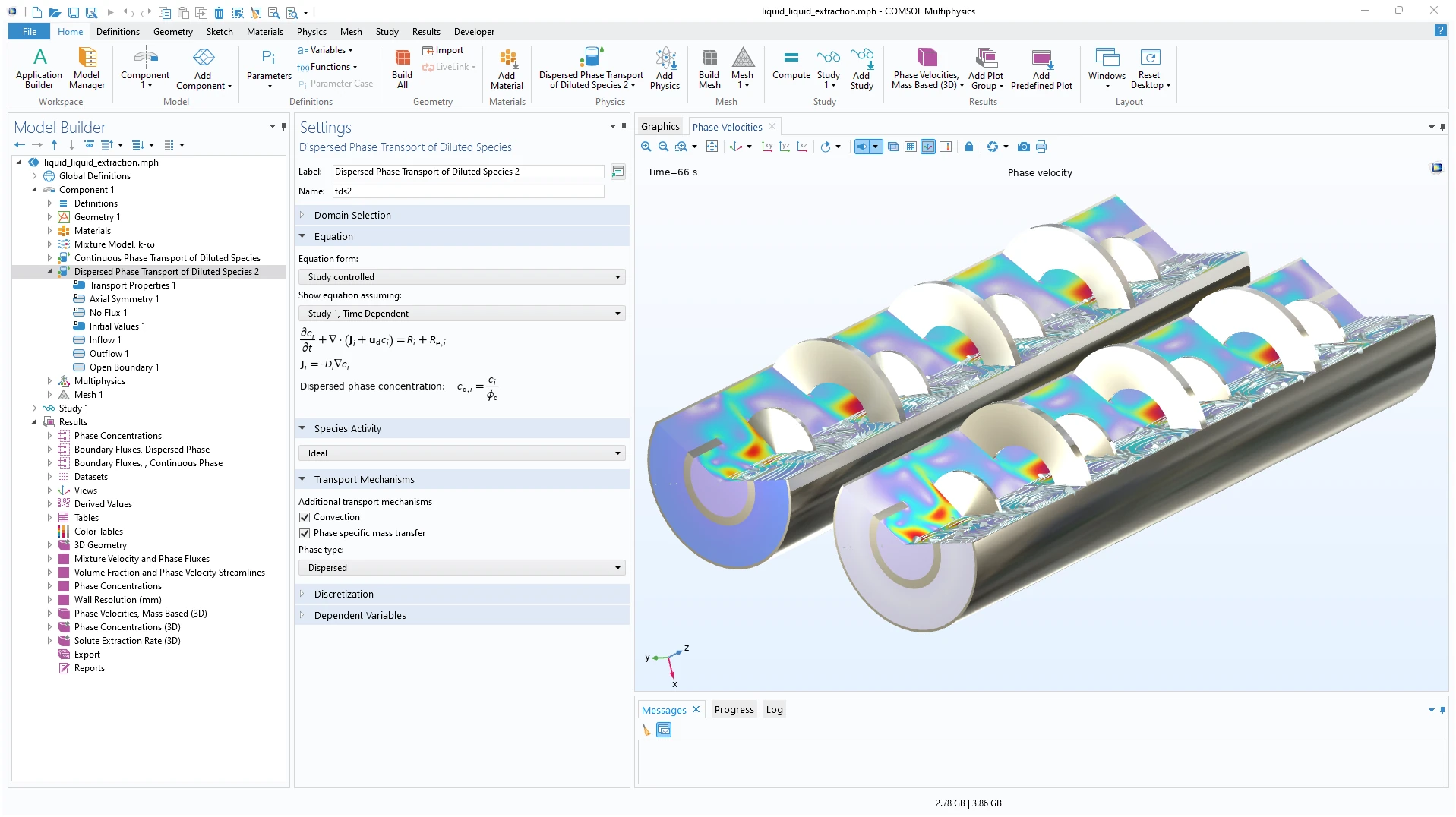The width and height of the screenshot is (1456, 817).
Task: Expand the Global Definitions tree node
Action: [x=34, y=176]
